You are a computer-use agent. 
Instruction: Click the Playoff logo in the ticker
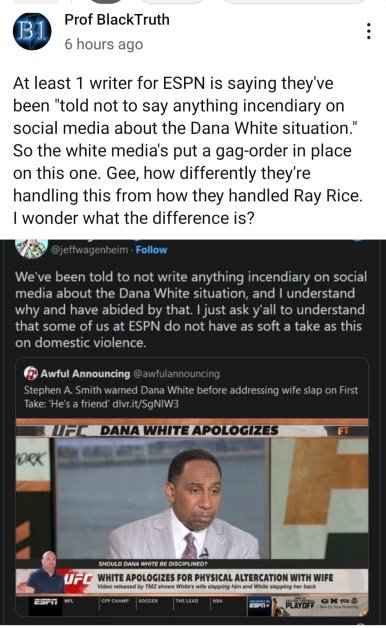pyautogui.click(x=300, y=605)
